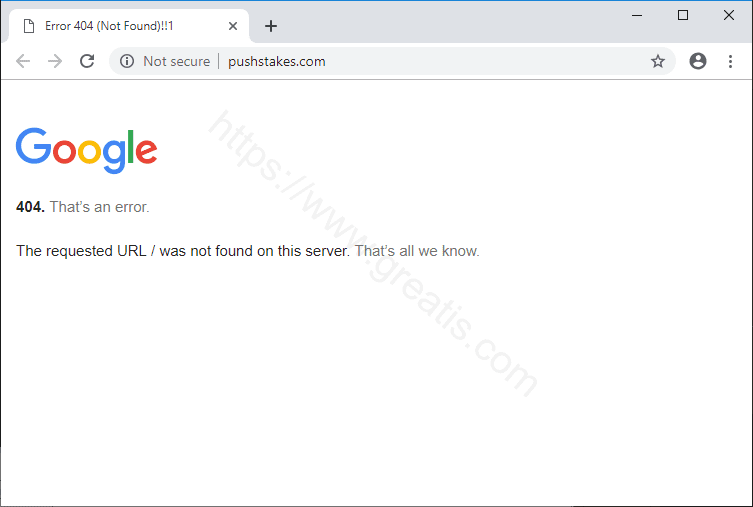Image resolution: width=753 pixels, height=507 pixels.
Task: Open the Chrome three-dot menu
Action: pos(730,61)
